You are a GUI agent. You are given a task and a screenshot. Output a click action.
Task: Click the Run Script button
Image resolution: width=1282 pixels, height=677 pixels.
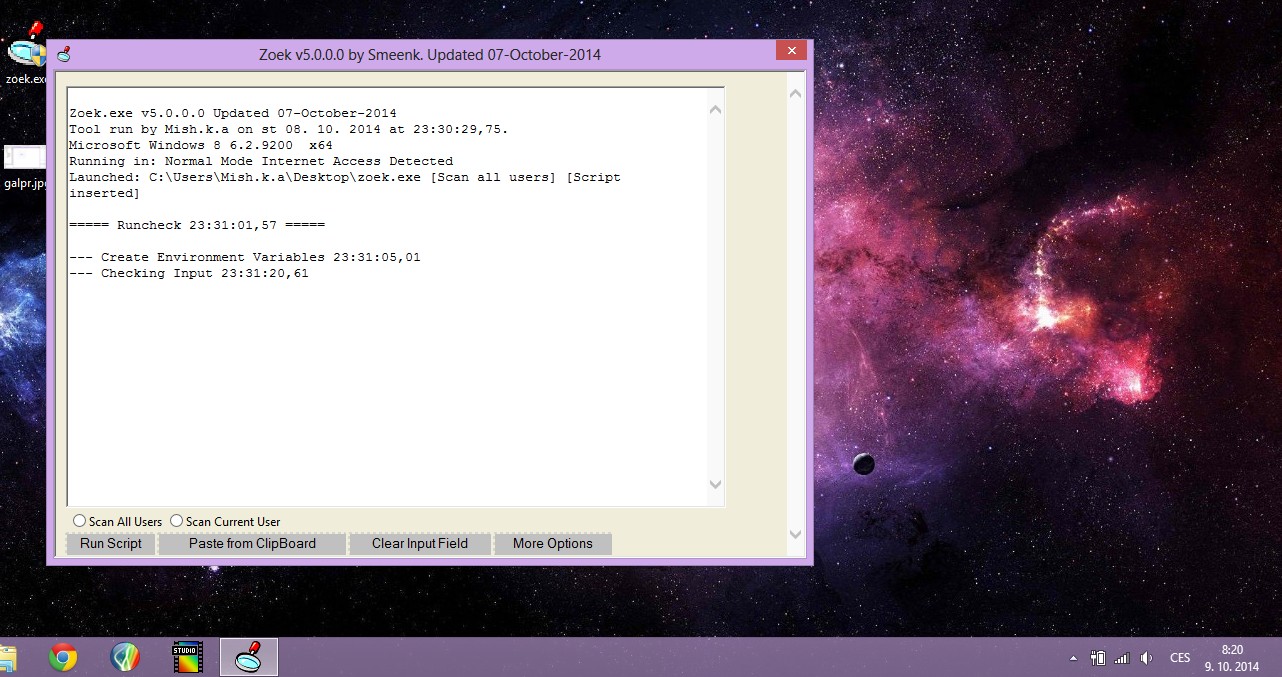coord(111,544)
